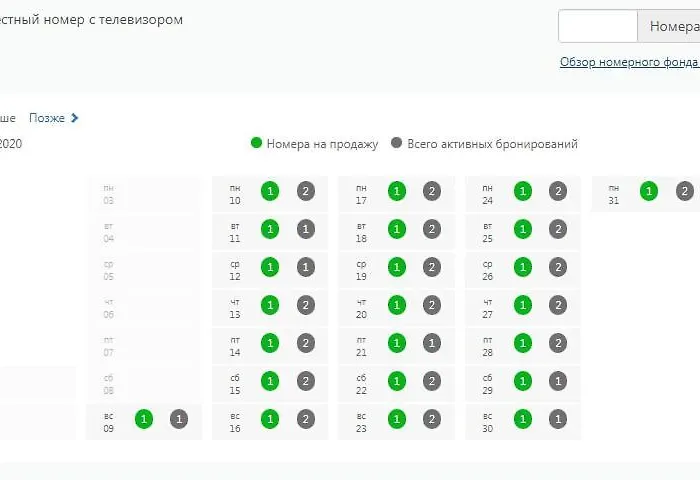Click gray bookings circle for Sunday 09
700x480 pixels.
click(179, 419)
